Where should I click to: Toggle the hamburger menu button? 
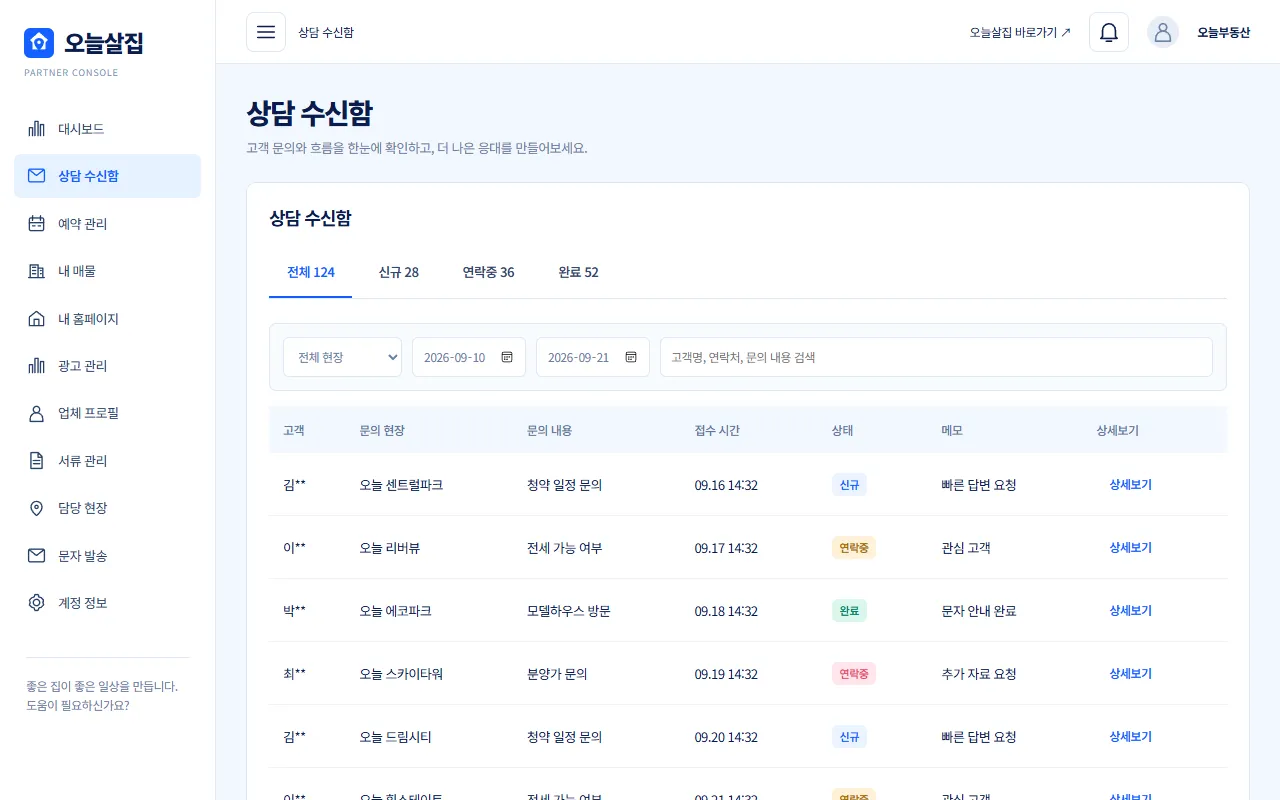click(x=266, y=32)
